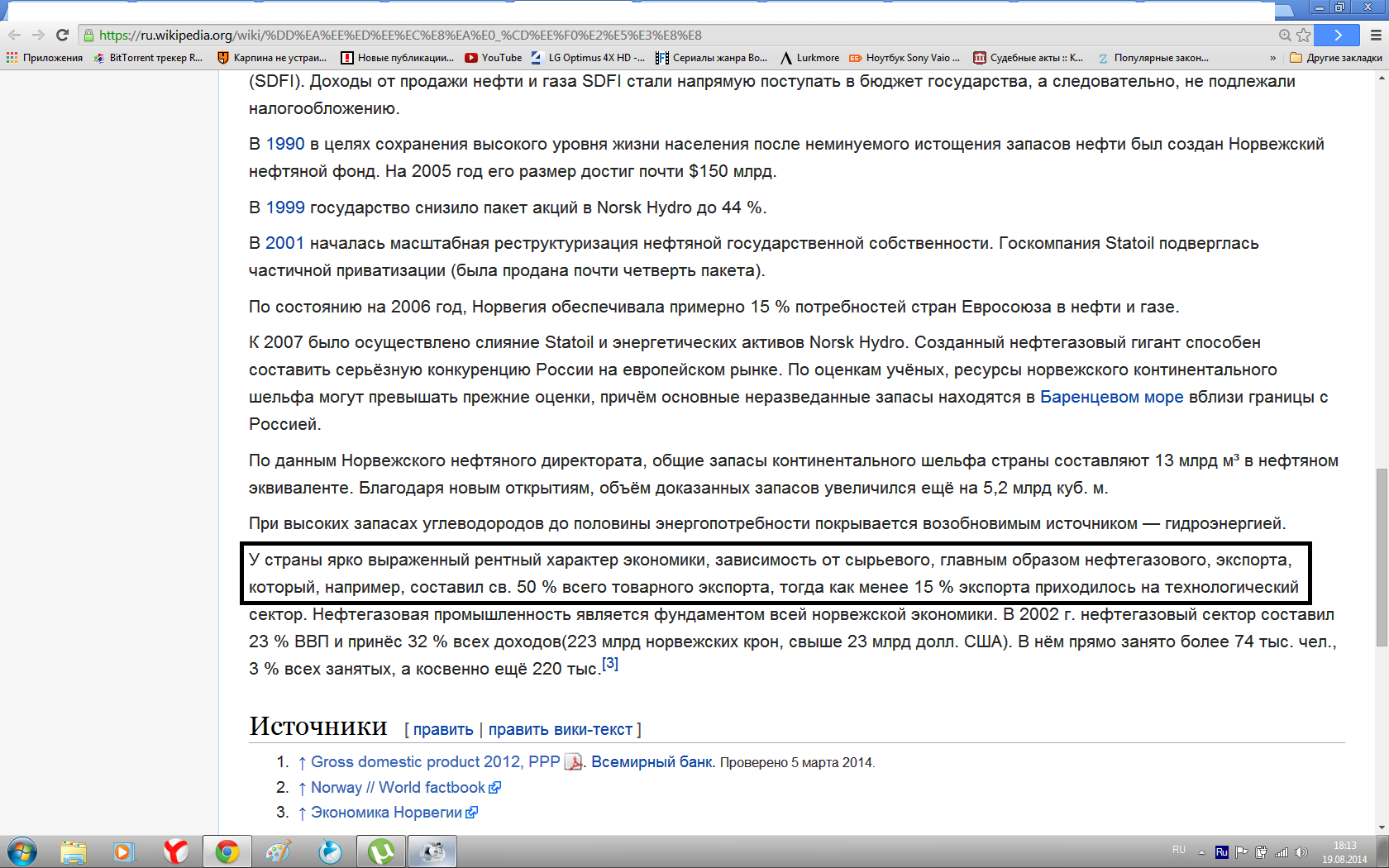Screen dimensions: 1389x868
Task: Open Gross domestic product 2012, PPP source
Action: (435, 762)
